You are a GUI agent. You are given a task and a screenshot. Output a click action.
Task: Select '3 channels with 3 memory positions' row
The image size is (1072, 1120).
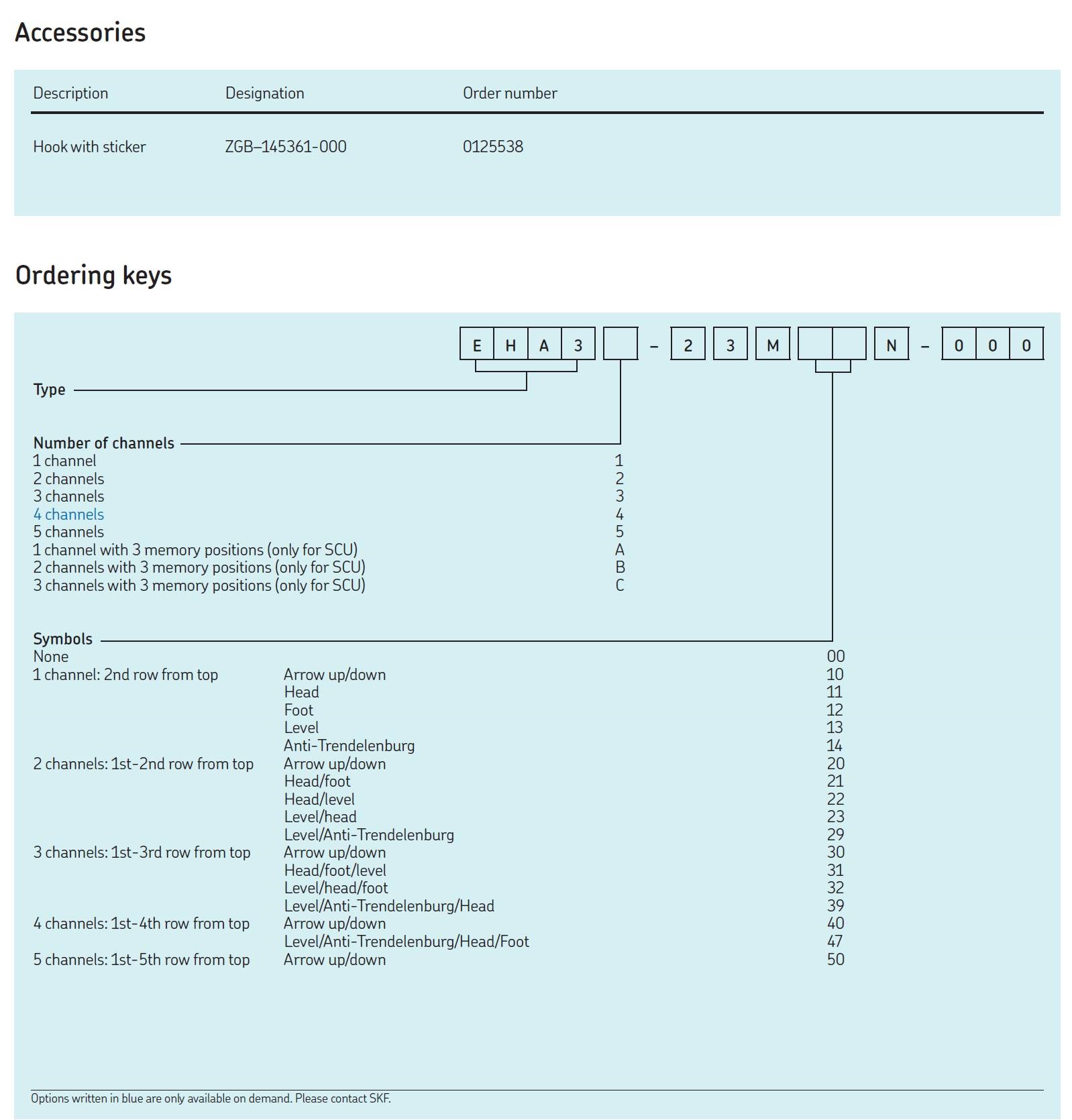[199, 585]
